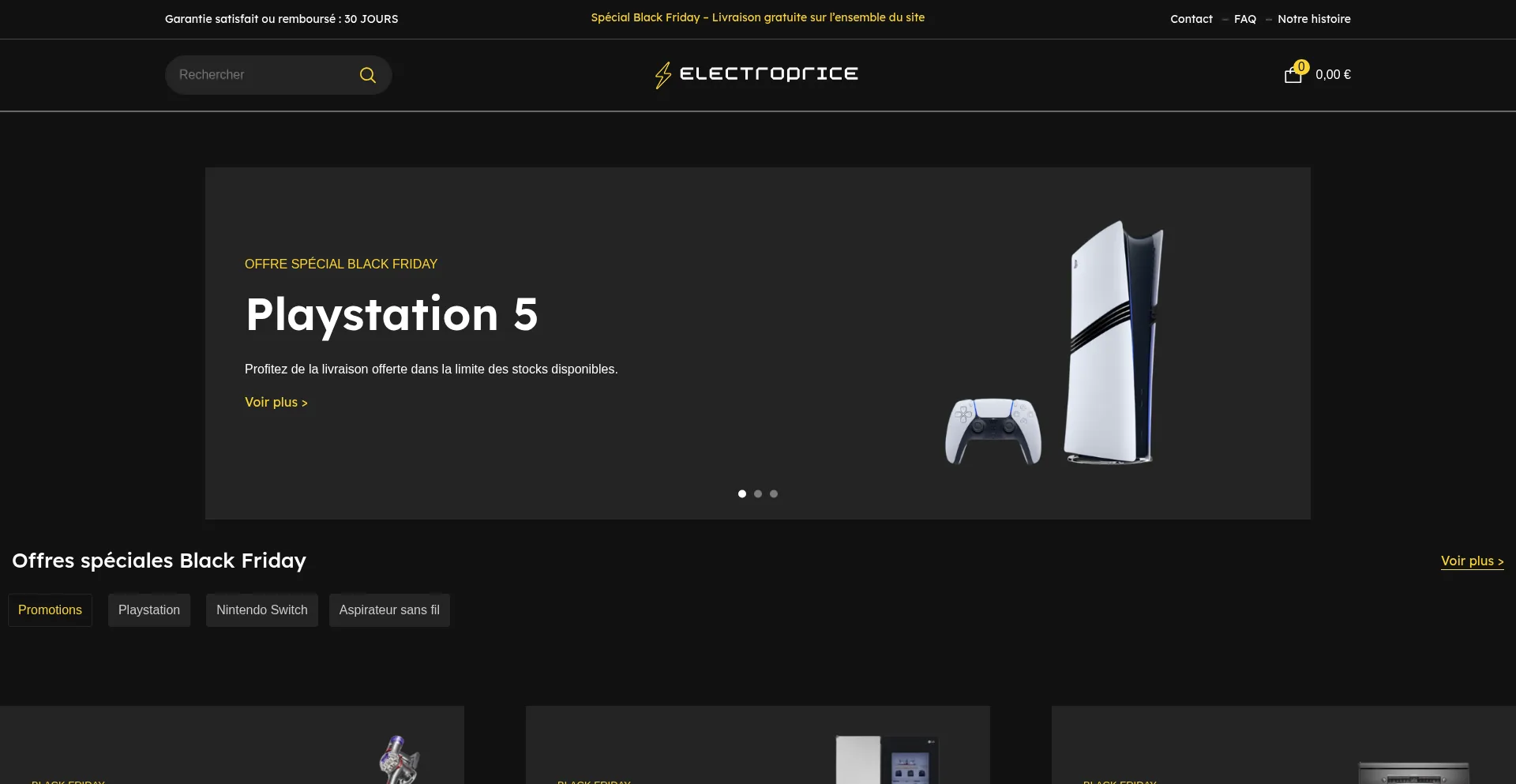Image resolution: width=1516 pixels, height=784 pixels.
Task: Open the Contact page link
Action: pyautogui.click(x=1191, y=19)
